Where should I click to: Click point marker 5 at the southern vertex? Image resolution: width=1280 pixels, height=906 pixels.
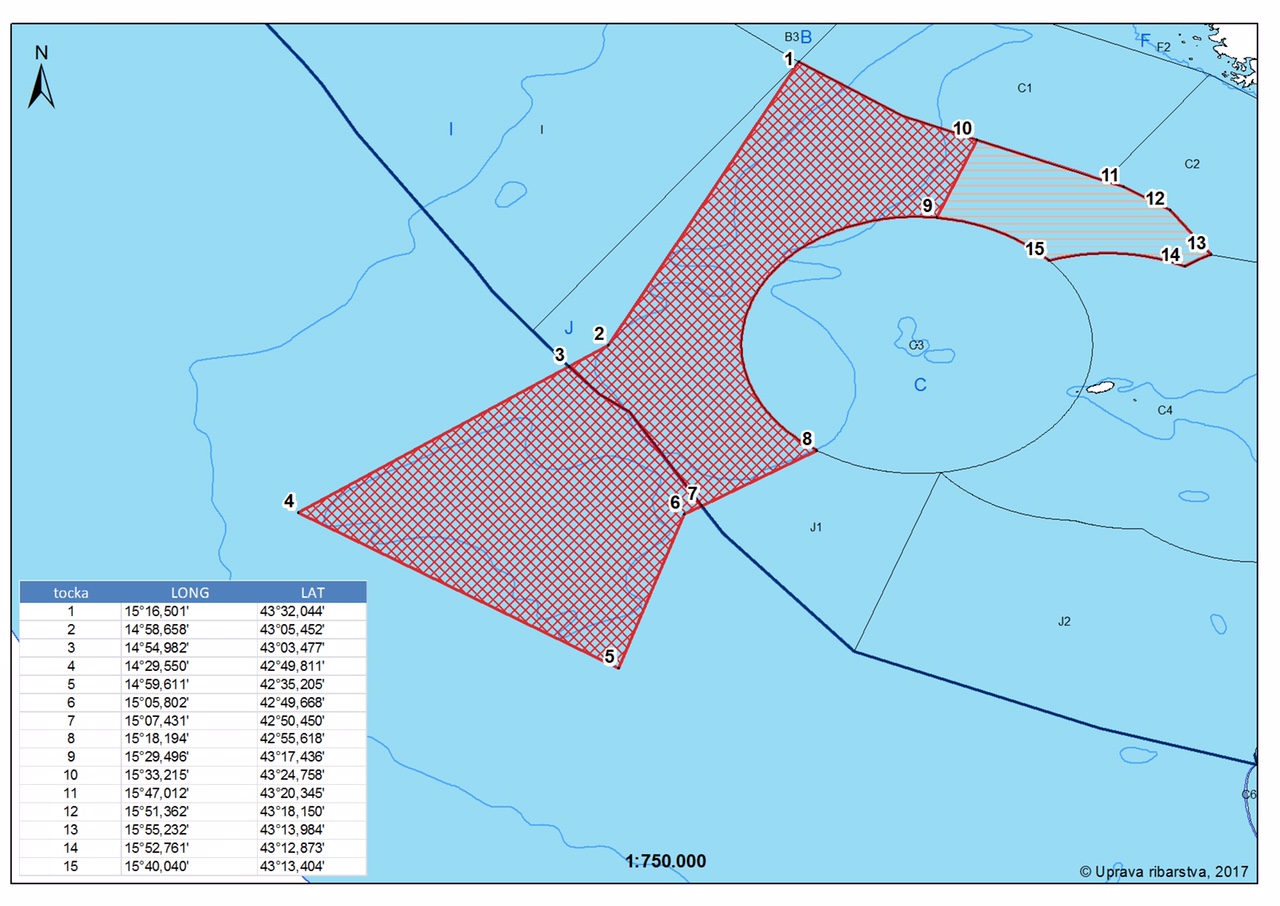click(x=608, y=657)
